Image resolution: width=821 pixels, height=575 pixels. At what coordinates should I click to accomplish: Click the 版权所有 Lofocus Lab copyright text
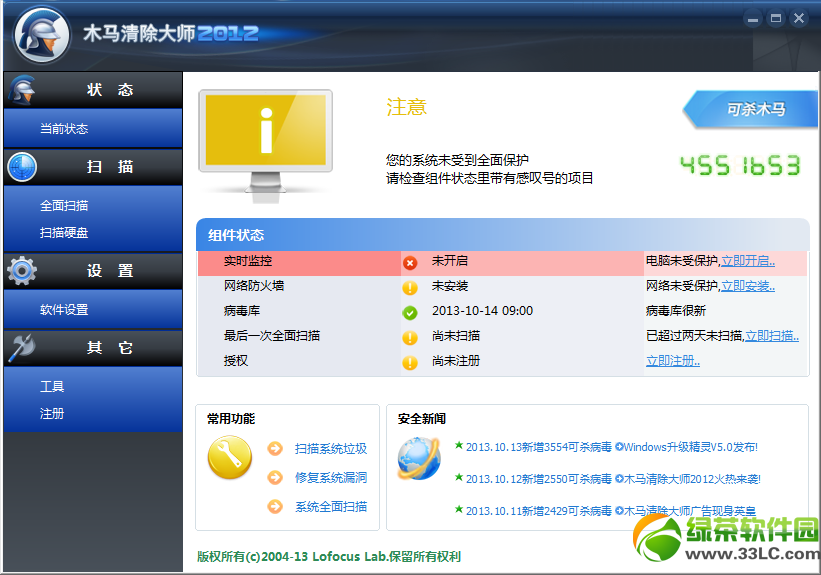coord(329,557)
